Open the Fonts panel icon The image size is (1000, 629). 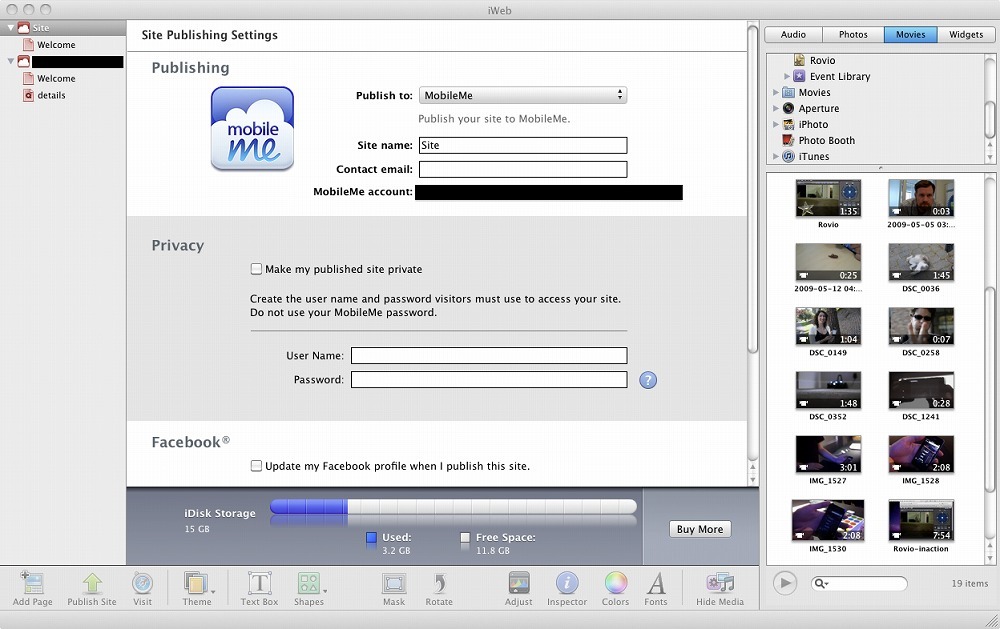656,582
